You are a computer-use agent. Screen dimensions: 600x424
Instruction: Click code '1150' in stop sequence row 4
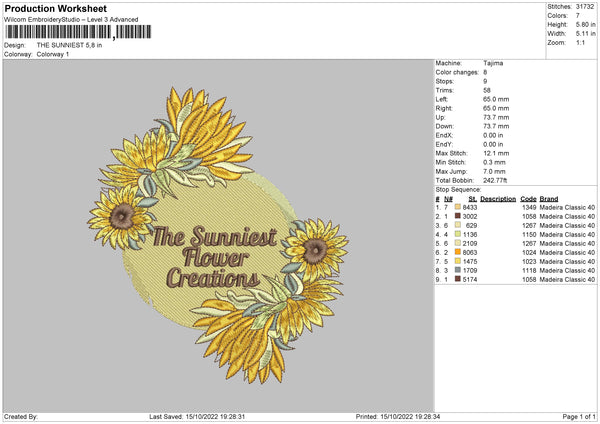(x=529, y=235)
